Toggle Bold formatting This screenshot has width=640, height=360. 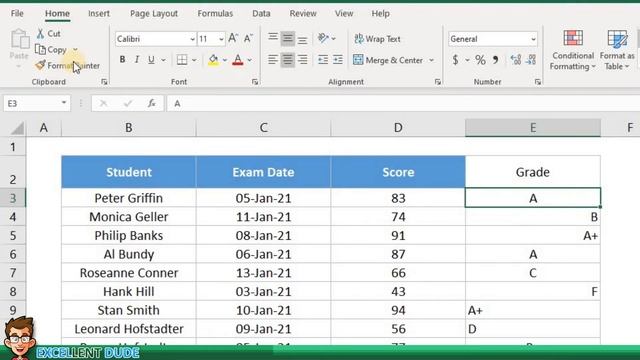[x=122, y=60]
